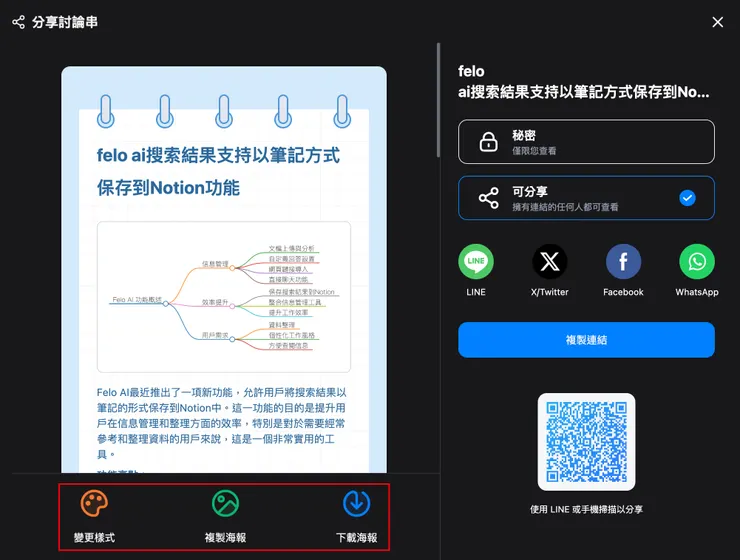
Task: Click the mind map image in poster
Action: click(x=224, y=297)
